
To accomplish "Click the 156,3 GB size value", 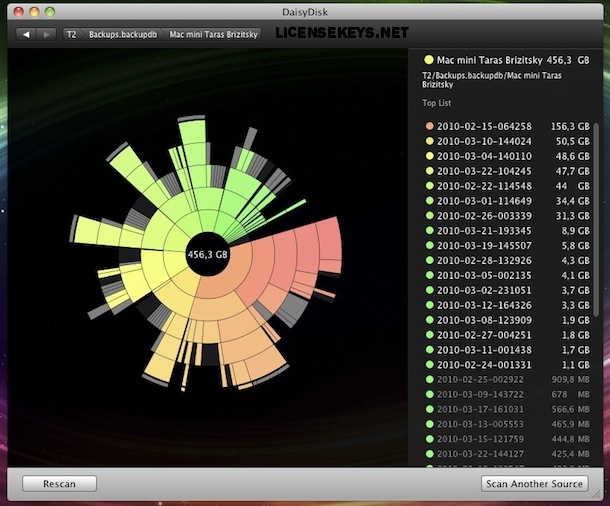I will [x=570, y=126].
